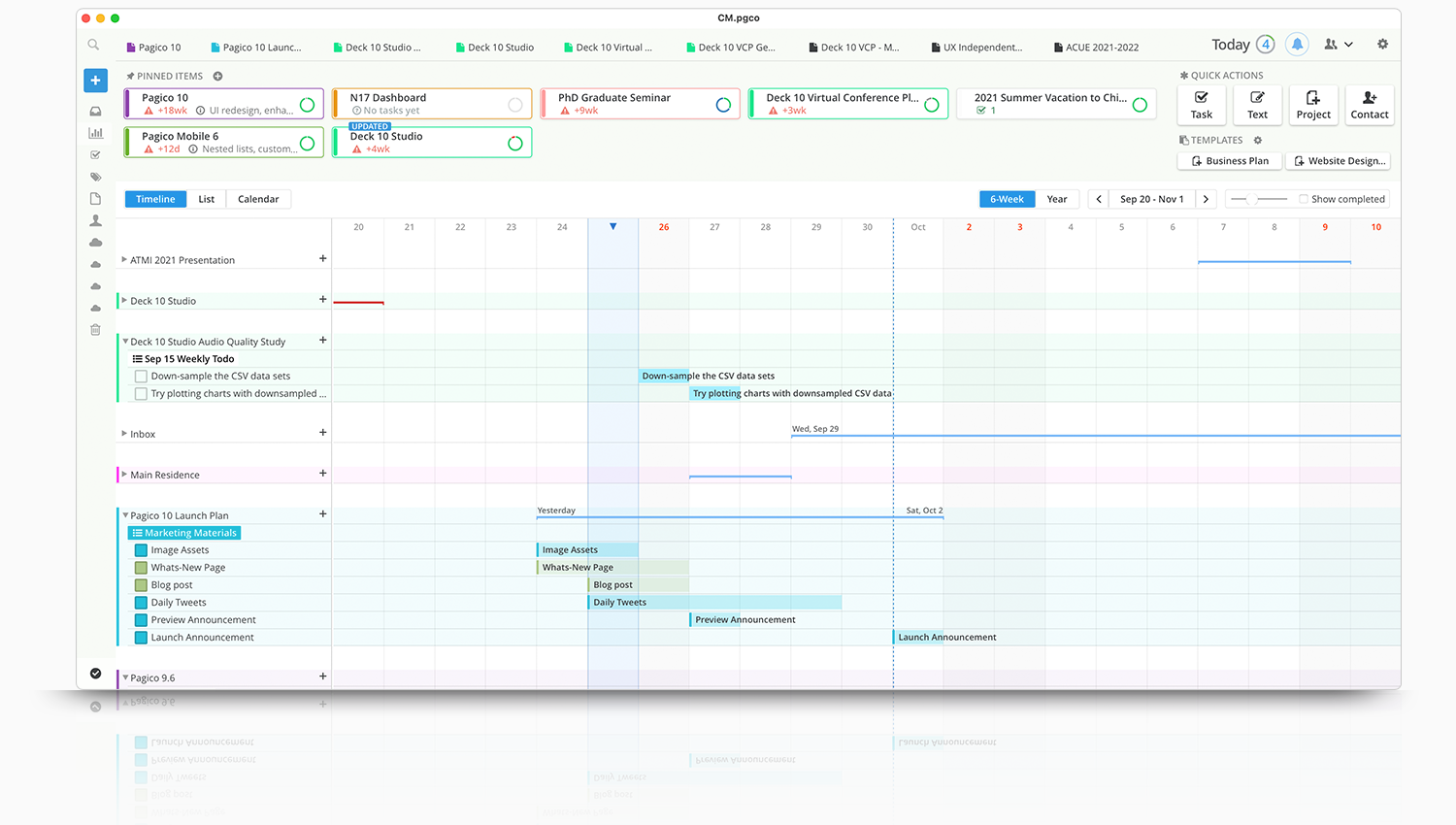Open notifications with the bell icon
The height and width of the screenshot is (825, 1456).
(x=1297, y=44)
